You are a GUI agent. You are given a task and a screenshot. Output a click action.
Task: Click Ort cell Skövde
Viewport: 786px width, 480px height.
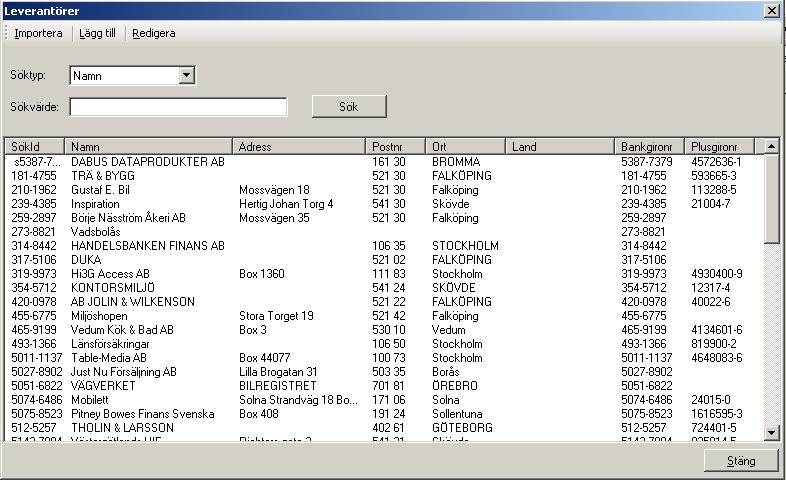[x=451, y=204]
